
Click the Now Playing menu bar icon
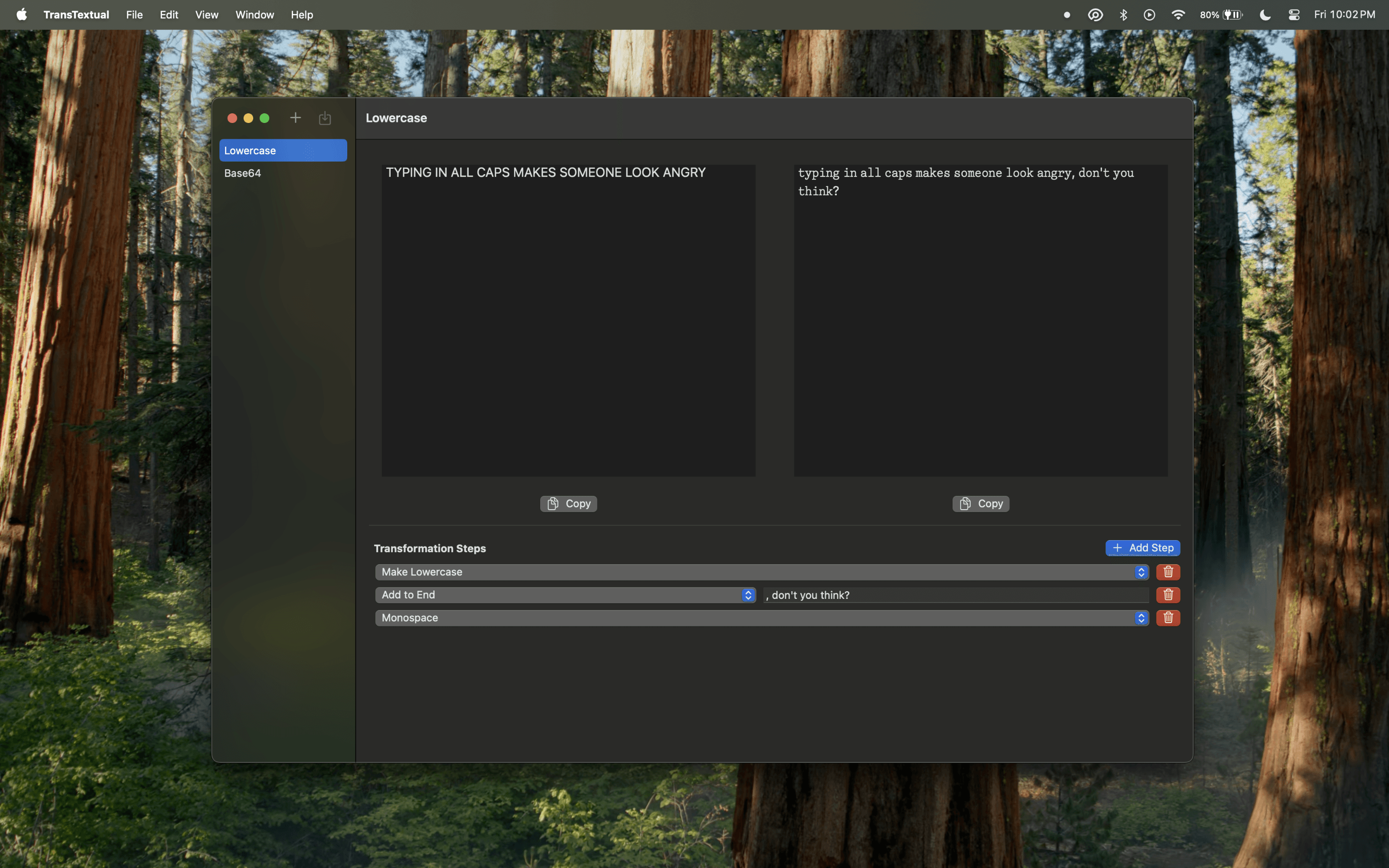pyautogui.click(x=1149, y=15)
